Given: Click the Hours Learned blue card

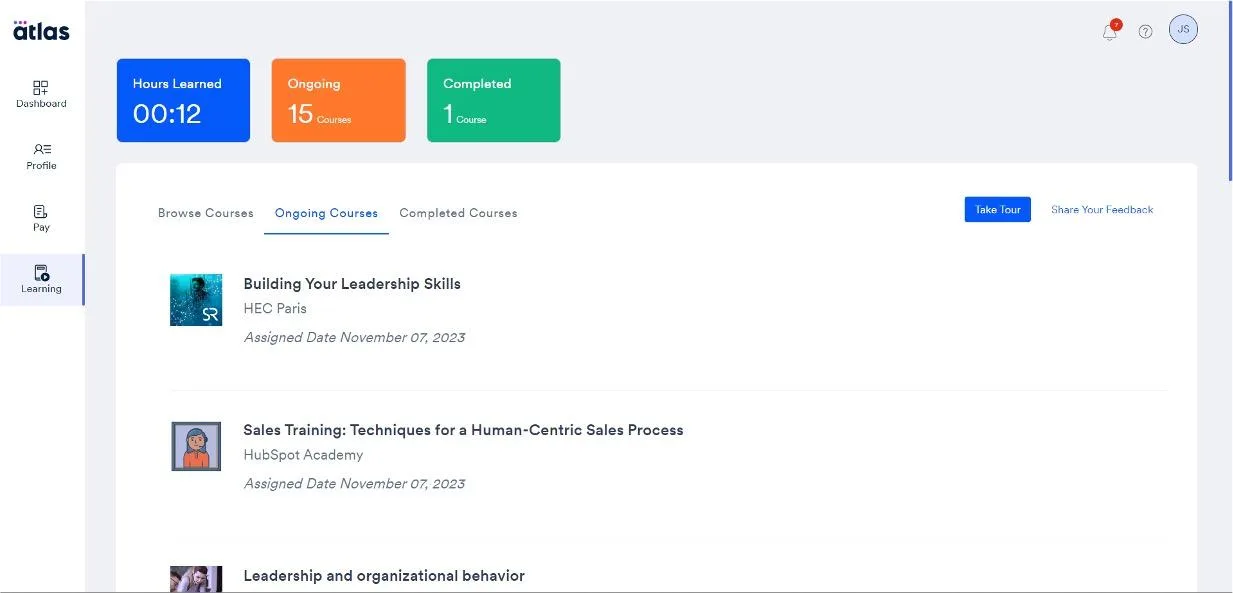Looking at the screenshot, I should pyautogui.click(x=183, y=100).
